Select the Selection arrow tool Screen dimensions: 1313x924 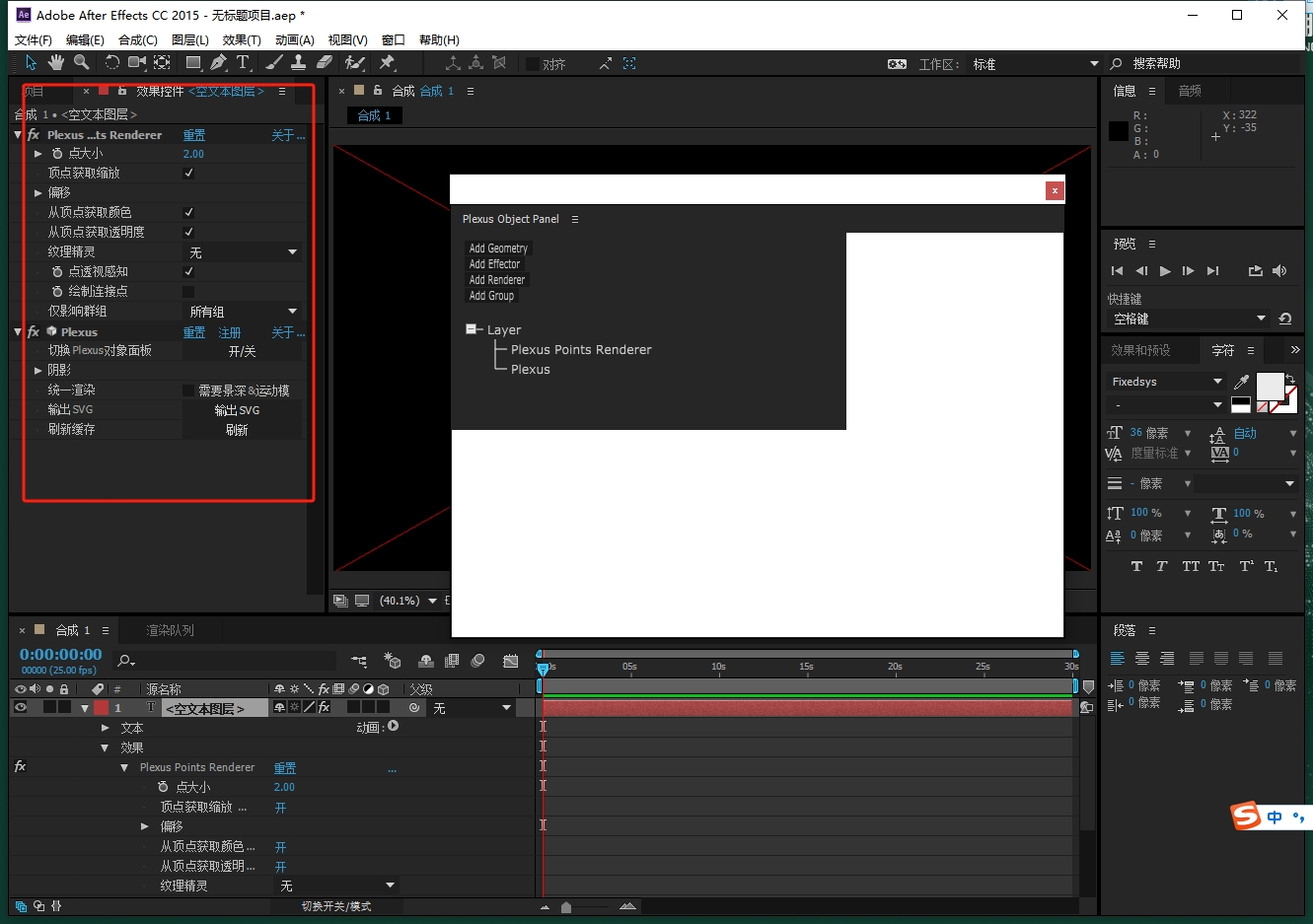[31, 63]
